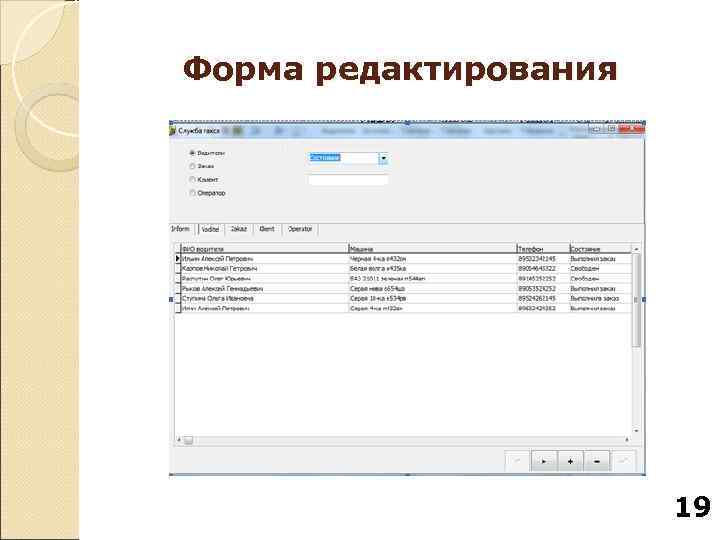Viewport: 720px width, 540px height.
Task: Select the Клиент radio button
Action: click(192, 180)
